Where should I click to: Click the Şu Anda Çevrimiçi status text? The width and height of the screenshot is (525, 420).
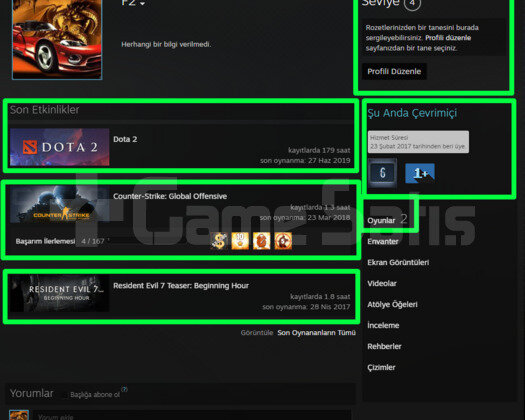(412, 113)
